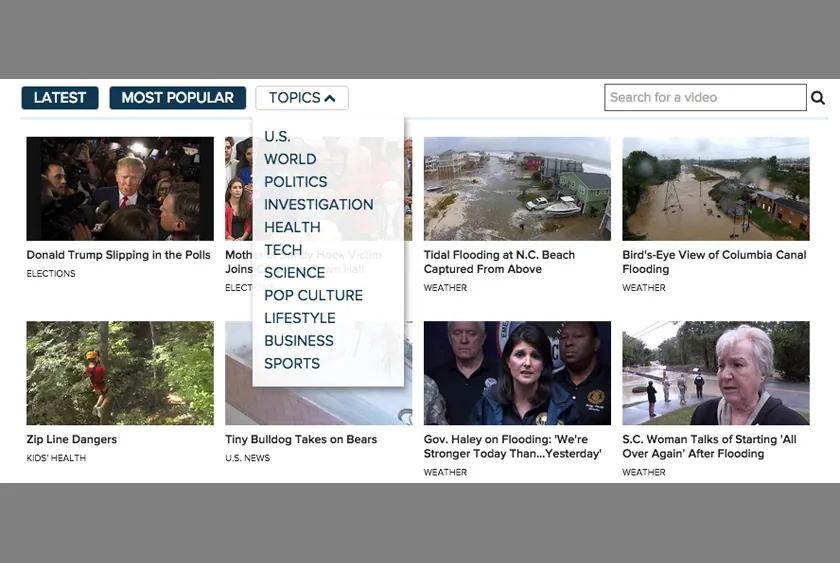Click the magnifying glass search icon

(818, 97)
